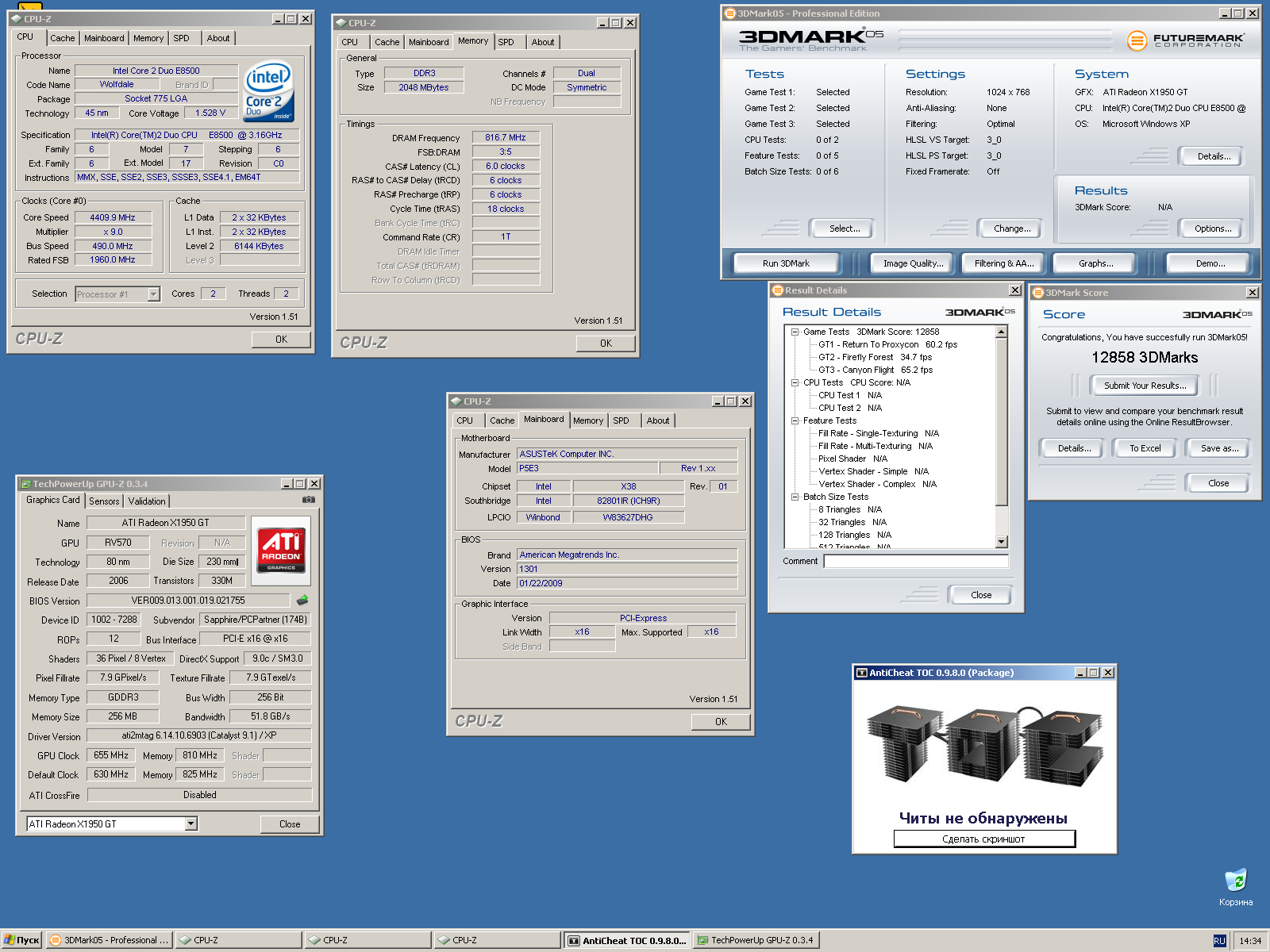The width and height of the screenshot is (1270, 952).
Task: Click the Сделать скриншот button
Action: (984, 839)
